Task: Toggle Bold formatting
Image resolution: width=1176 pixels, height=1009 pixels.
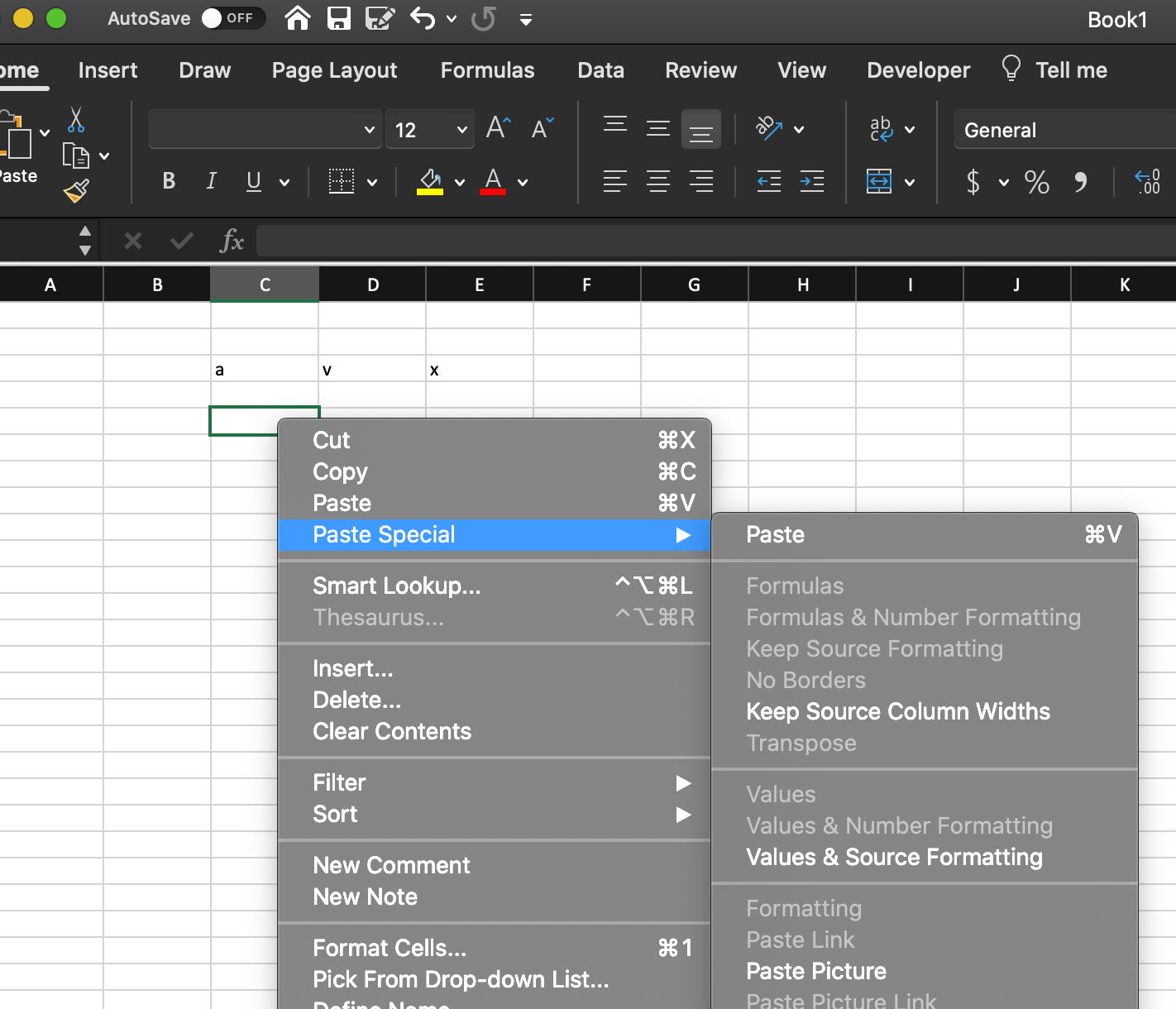Action: coord(169,181)
